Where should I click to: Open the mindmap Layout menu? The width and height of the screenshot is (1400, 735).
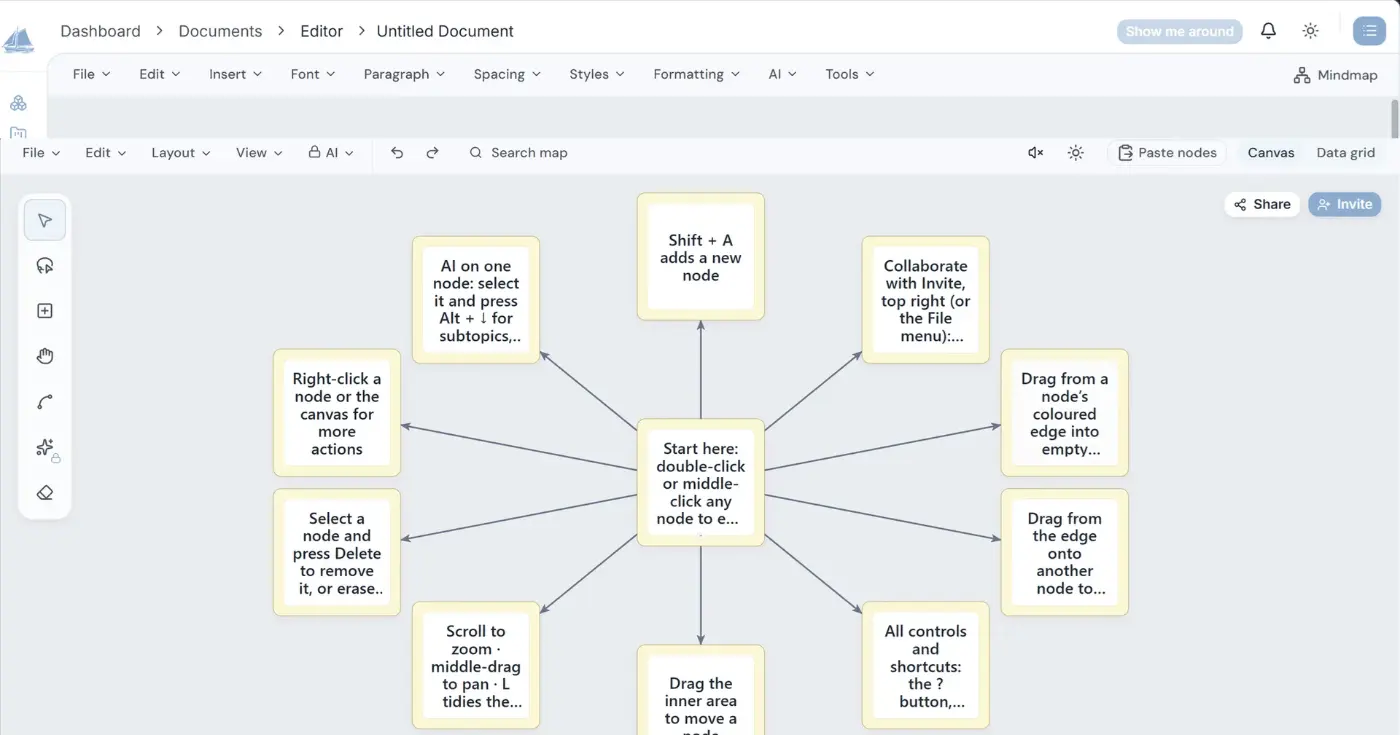(x=181, y=153)
